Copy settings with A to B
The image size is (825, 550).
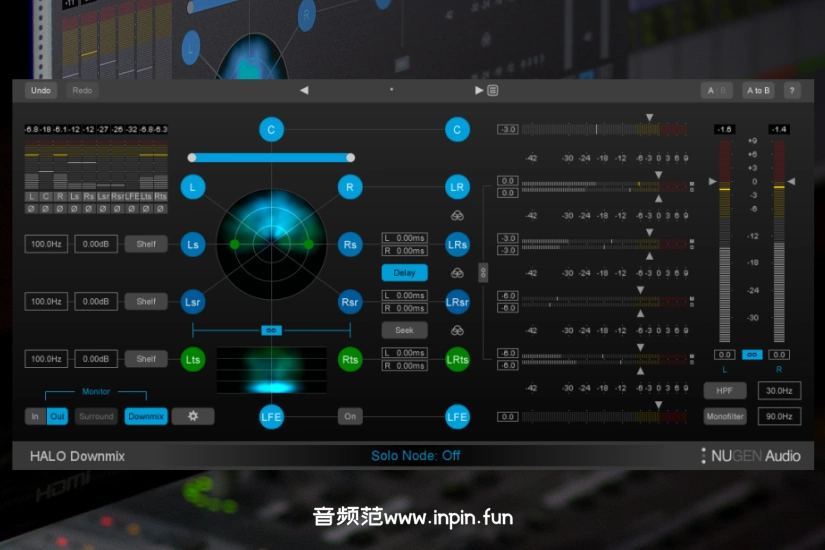tap(758, 91)
